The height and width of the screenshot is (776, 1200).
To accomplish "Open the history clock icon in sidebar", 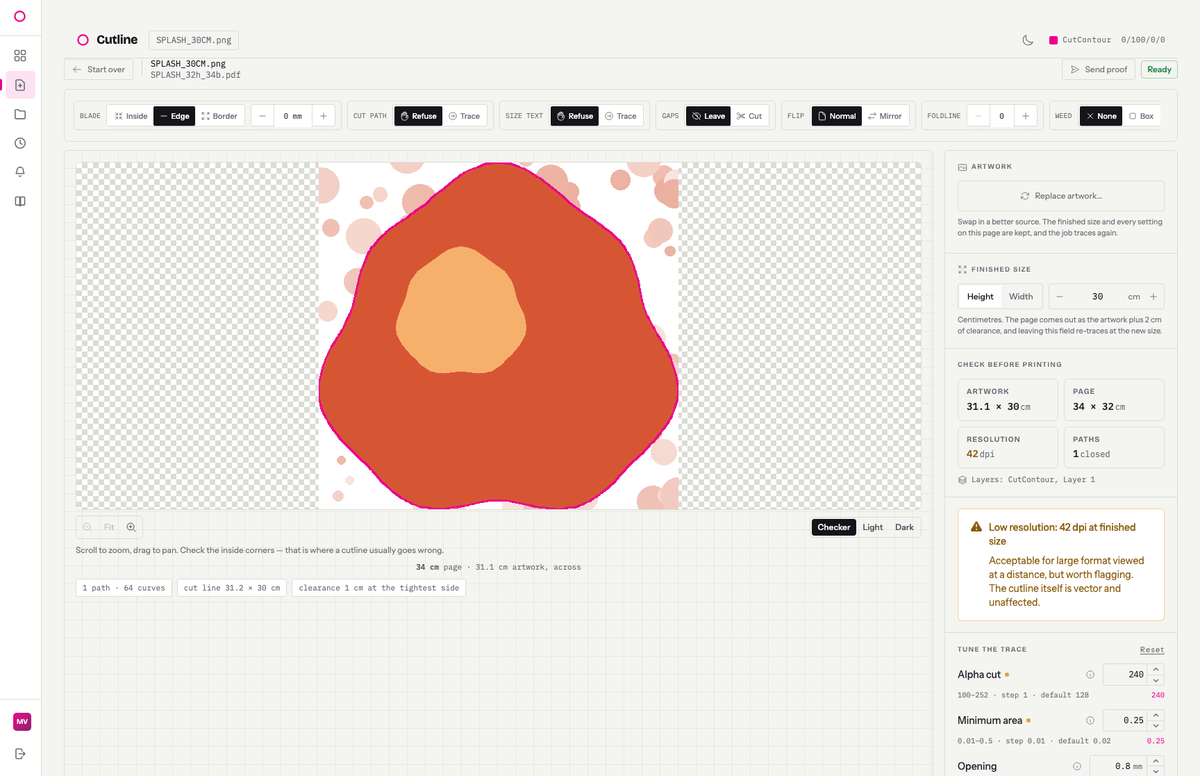I will 20,143.
